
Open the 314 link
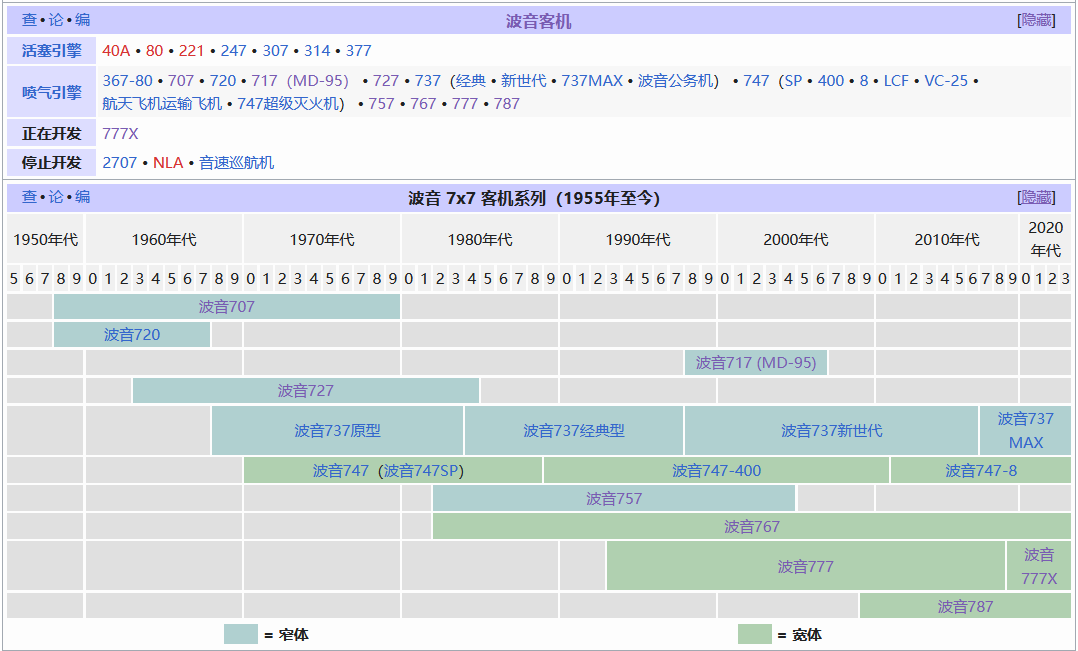tap(317, 51)
